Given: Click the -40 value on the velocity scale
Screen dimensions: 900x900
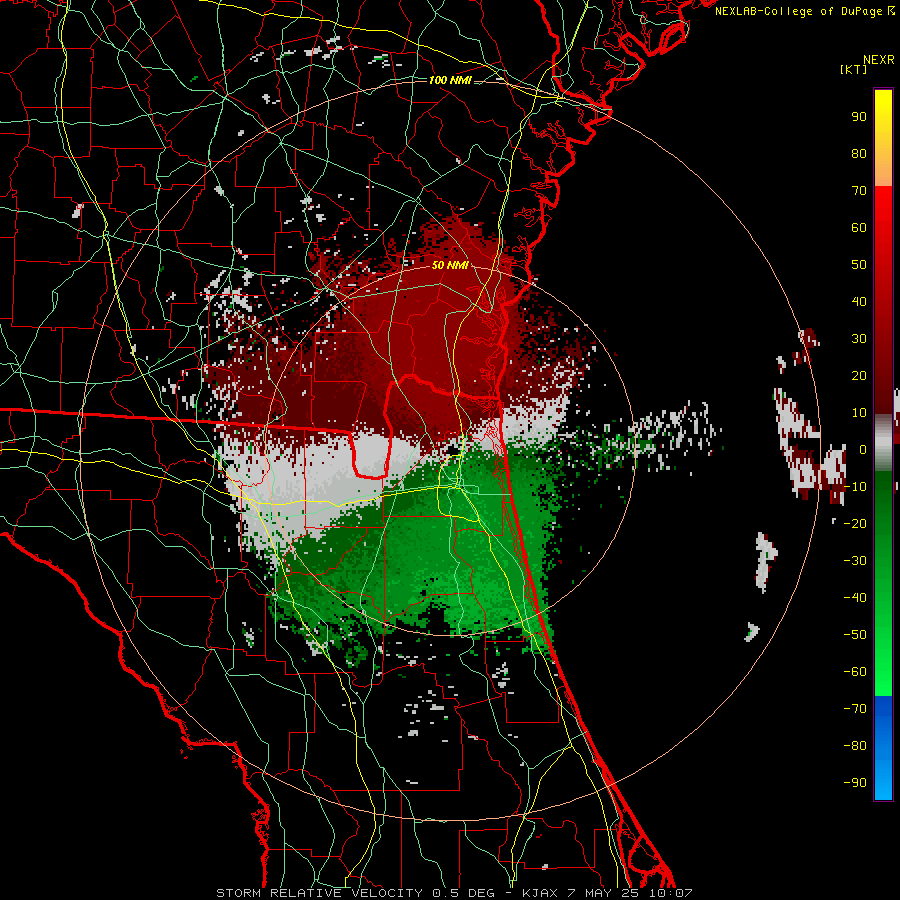Looking at the screenshot, I should click(855, 598).
